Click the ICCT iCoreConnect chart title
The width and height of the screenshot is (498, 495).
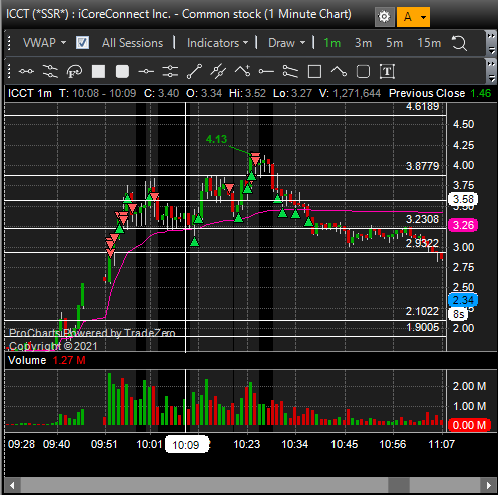click(179, 14)
